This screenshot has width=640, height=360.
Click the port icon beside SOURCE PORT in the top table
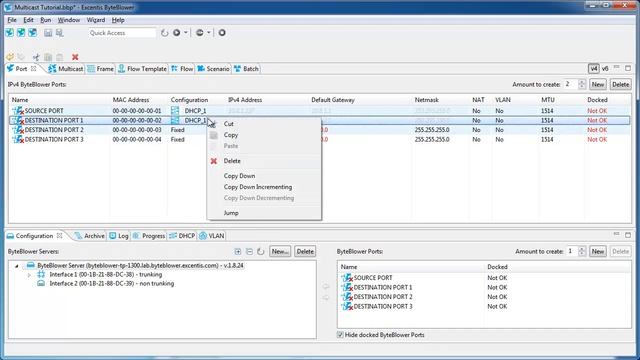coord(18,111)
